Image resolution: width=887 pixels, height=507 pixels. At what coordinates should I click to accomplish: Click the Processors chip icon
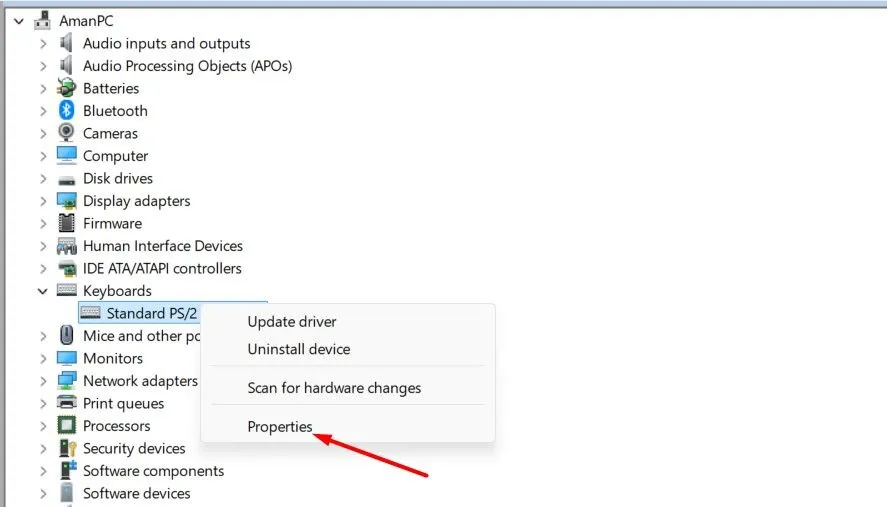click(67, 426)
